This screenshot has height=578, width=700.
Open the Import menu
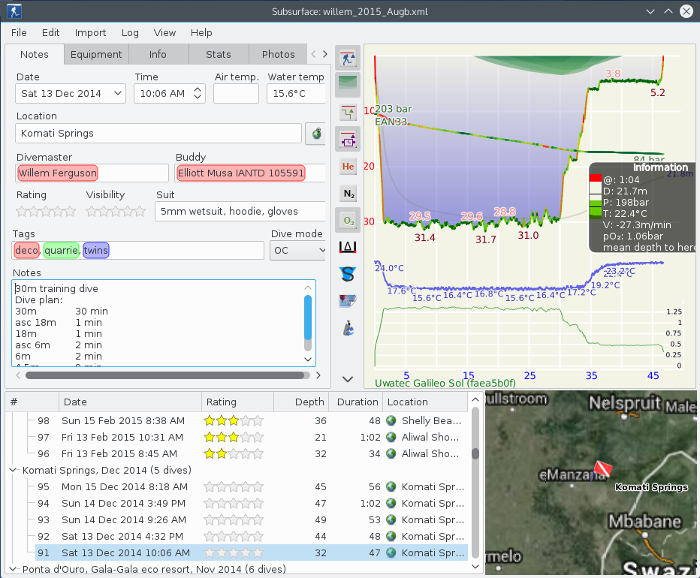(90, 33)
